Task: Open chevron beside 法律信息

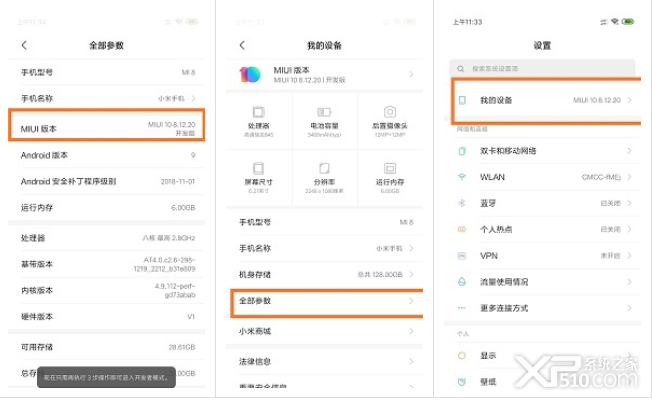Action: coord(411,361)
